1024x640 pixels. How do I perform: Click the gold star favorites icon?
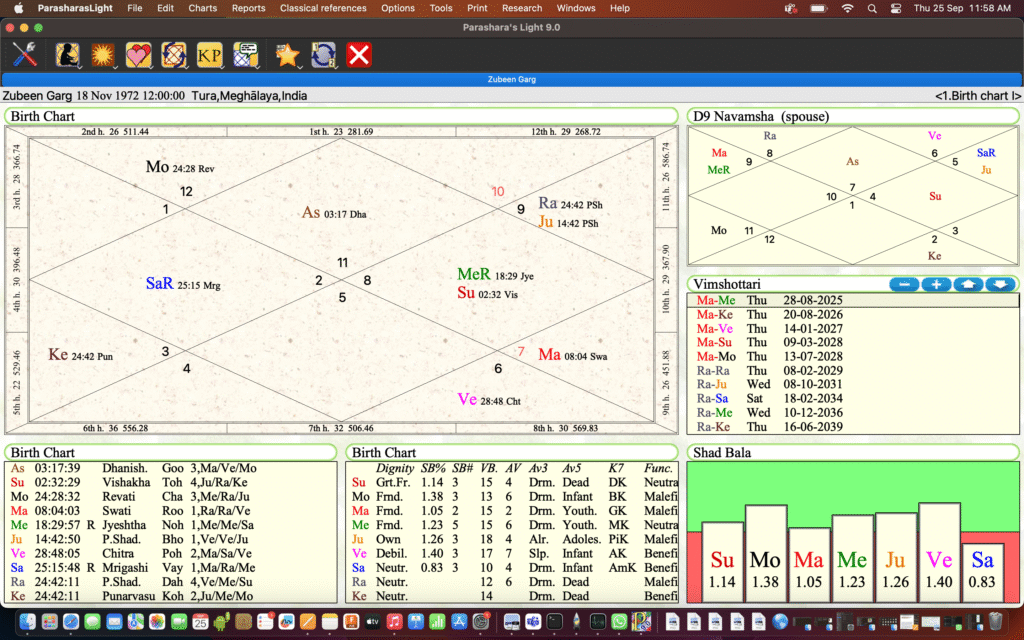tap(288, 54)
